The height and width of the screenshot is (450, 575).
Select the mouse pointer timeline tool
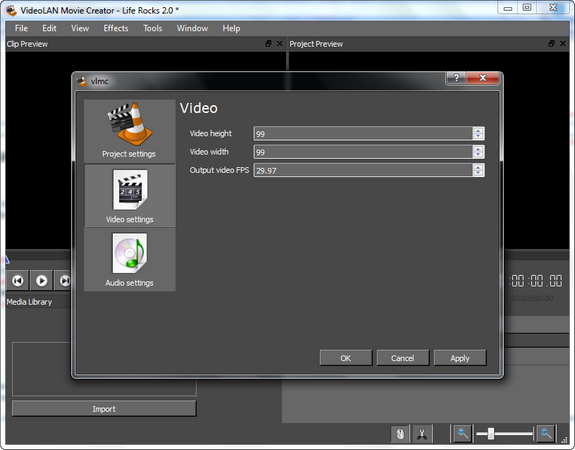point(400,434)
